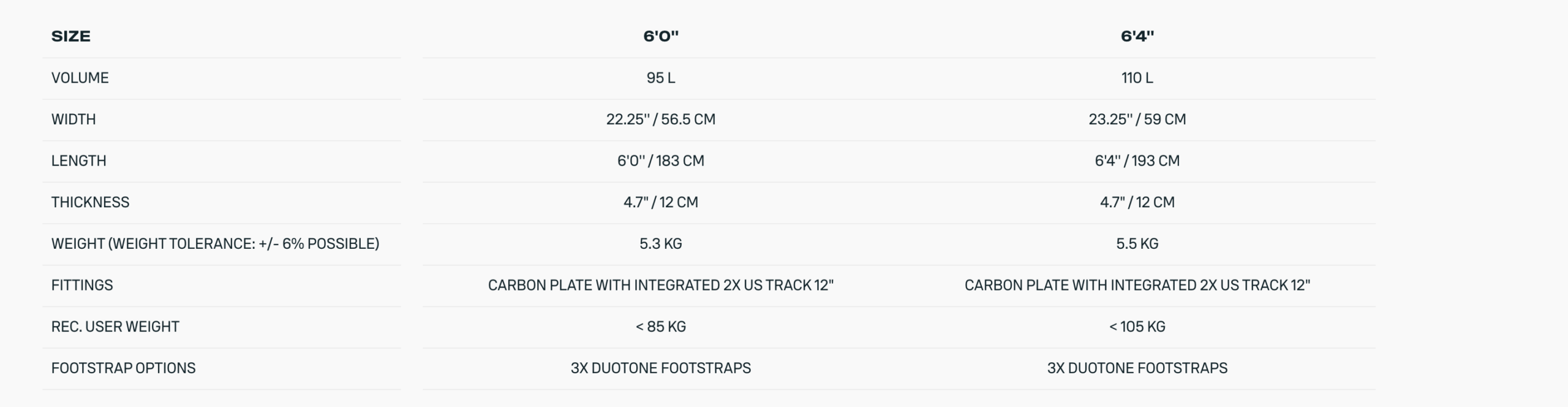Click the SIZE header label
This screenshot has width=1568, height=407.
pos(71,36)
